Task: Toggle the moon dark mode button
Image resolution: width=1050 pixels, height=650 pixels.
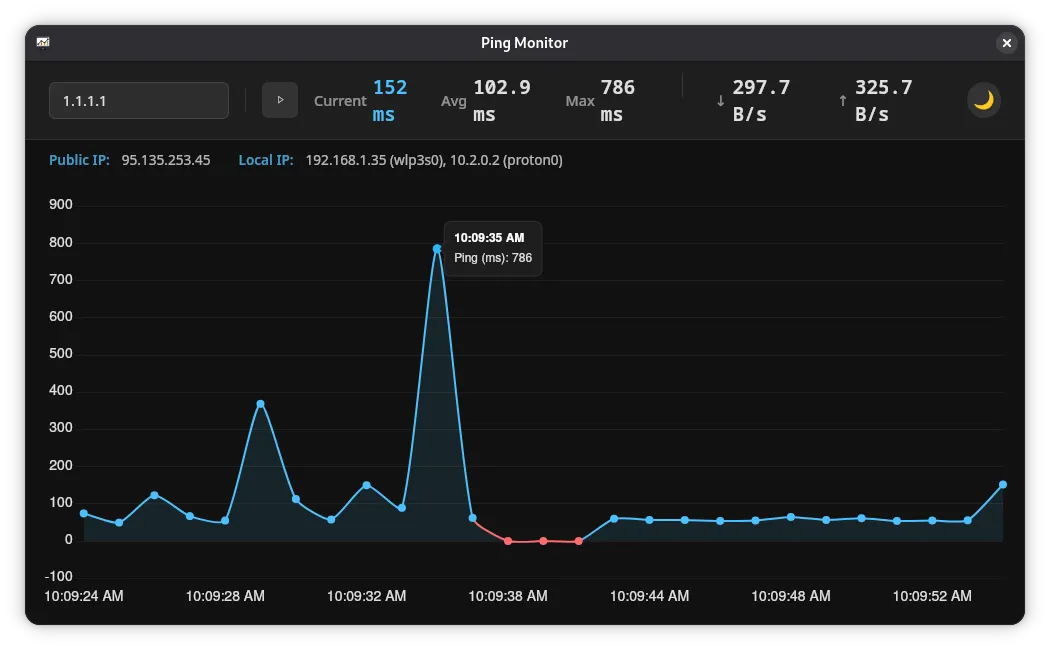Action: [984, 100]
